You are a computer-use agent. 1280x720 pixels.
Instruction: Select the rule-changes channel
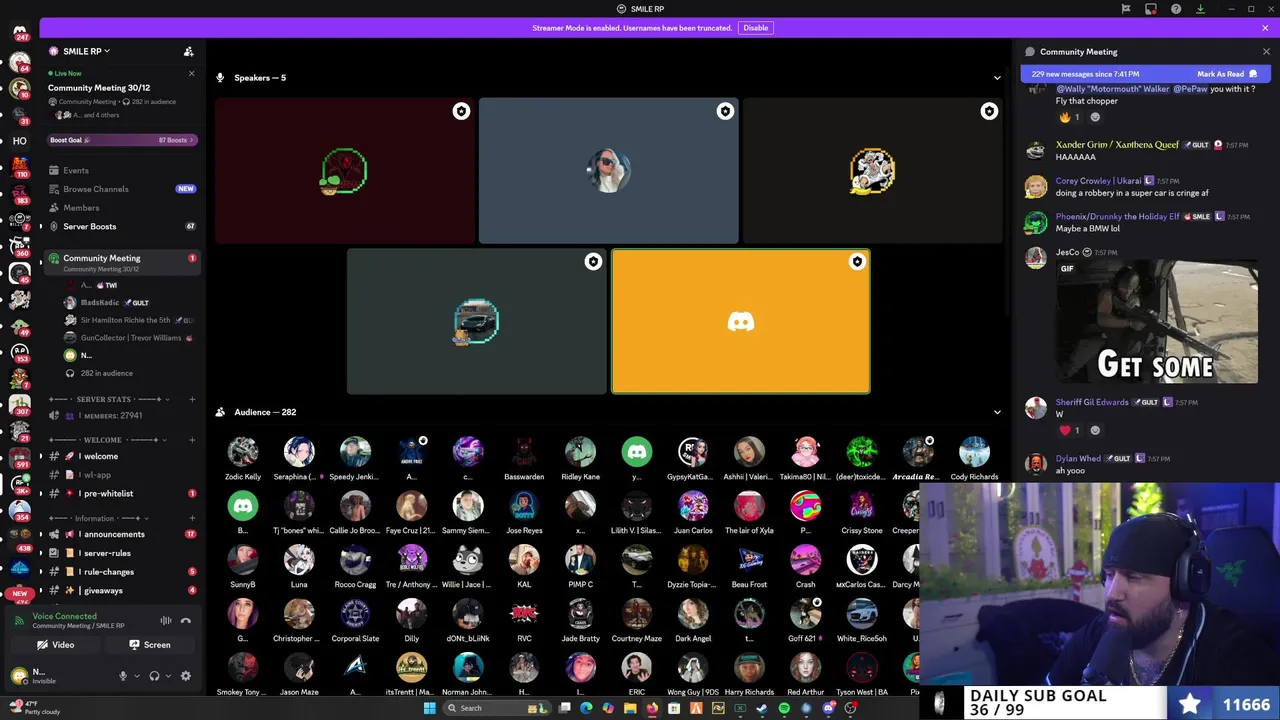122,572
